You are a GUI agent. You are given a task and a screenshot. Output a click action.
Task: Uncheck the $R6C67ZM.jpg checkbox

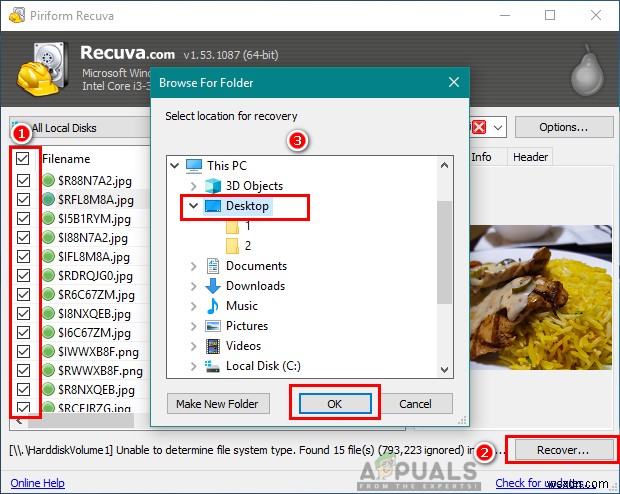pyautogui.click(x=23, y=294)
